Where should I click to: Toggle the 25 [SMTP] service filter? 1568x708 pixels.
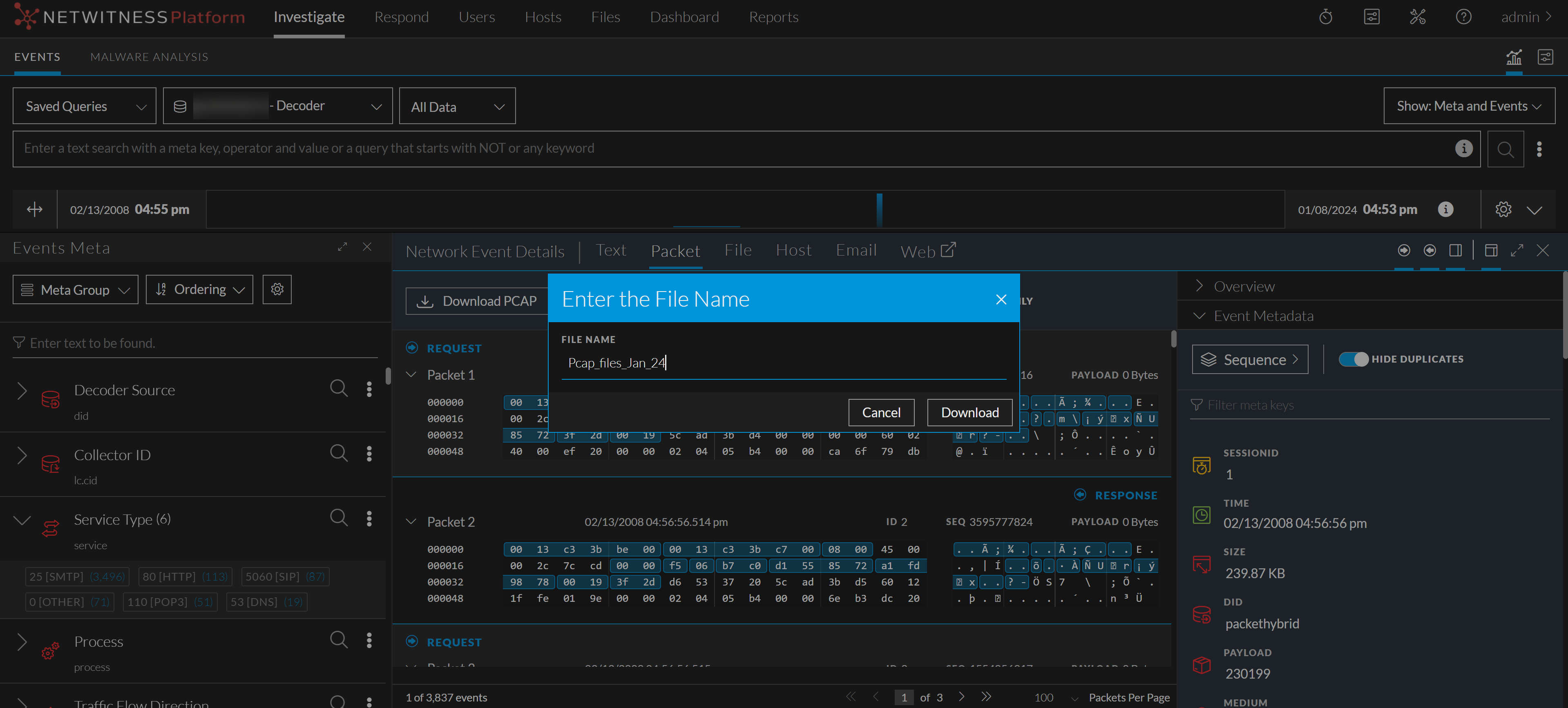point(77,576)
